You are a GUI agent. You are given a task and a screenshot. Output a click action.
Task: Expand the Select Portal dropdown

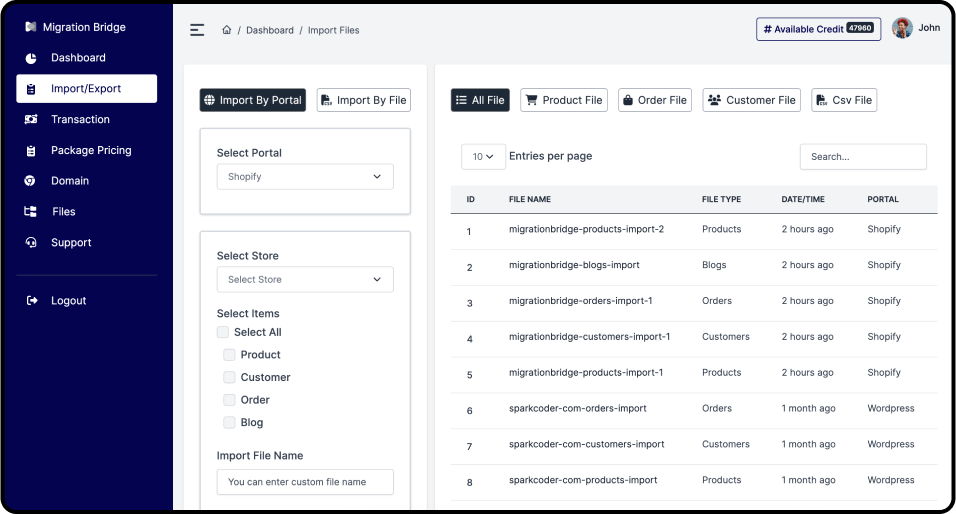point(305,177)
